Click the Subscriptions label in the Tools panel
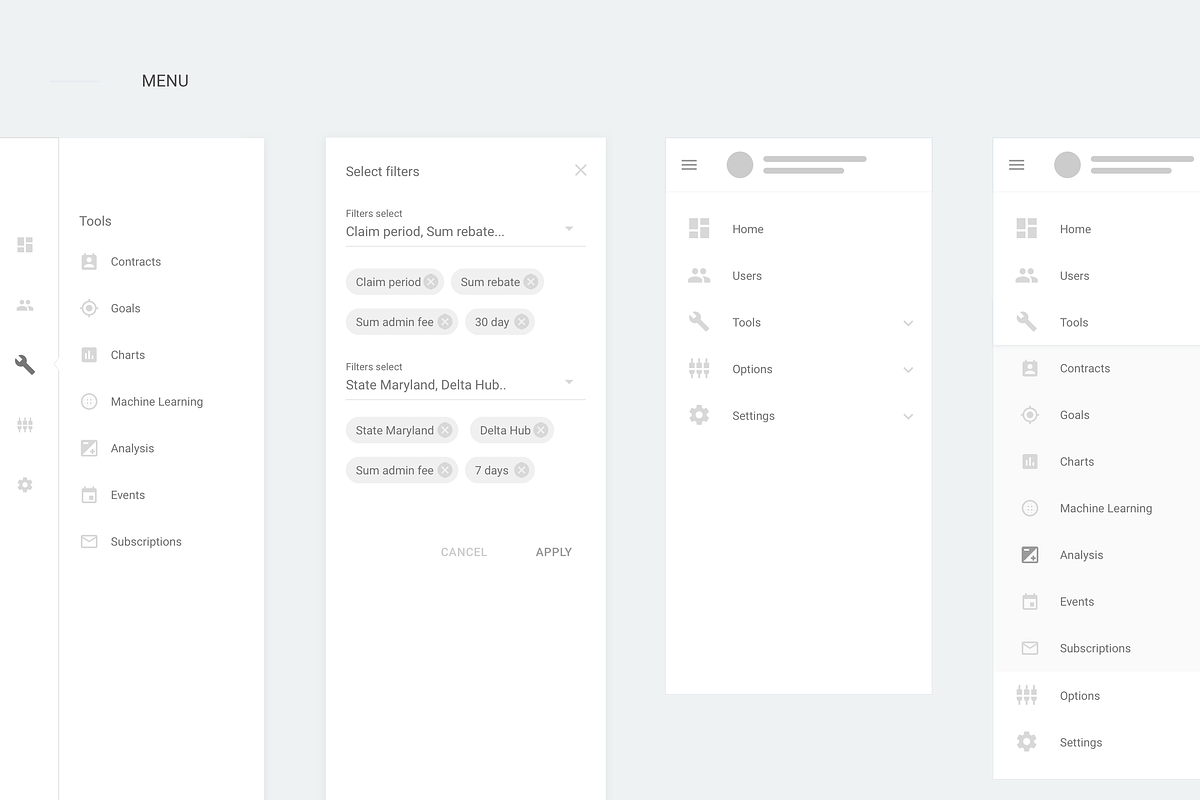Image resolution: width=1200 pixels, height=800 pixels. [146, 541]
